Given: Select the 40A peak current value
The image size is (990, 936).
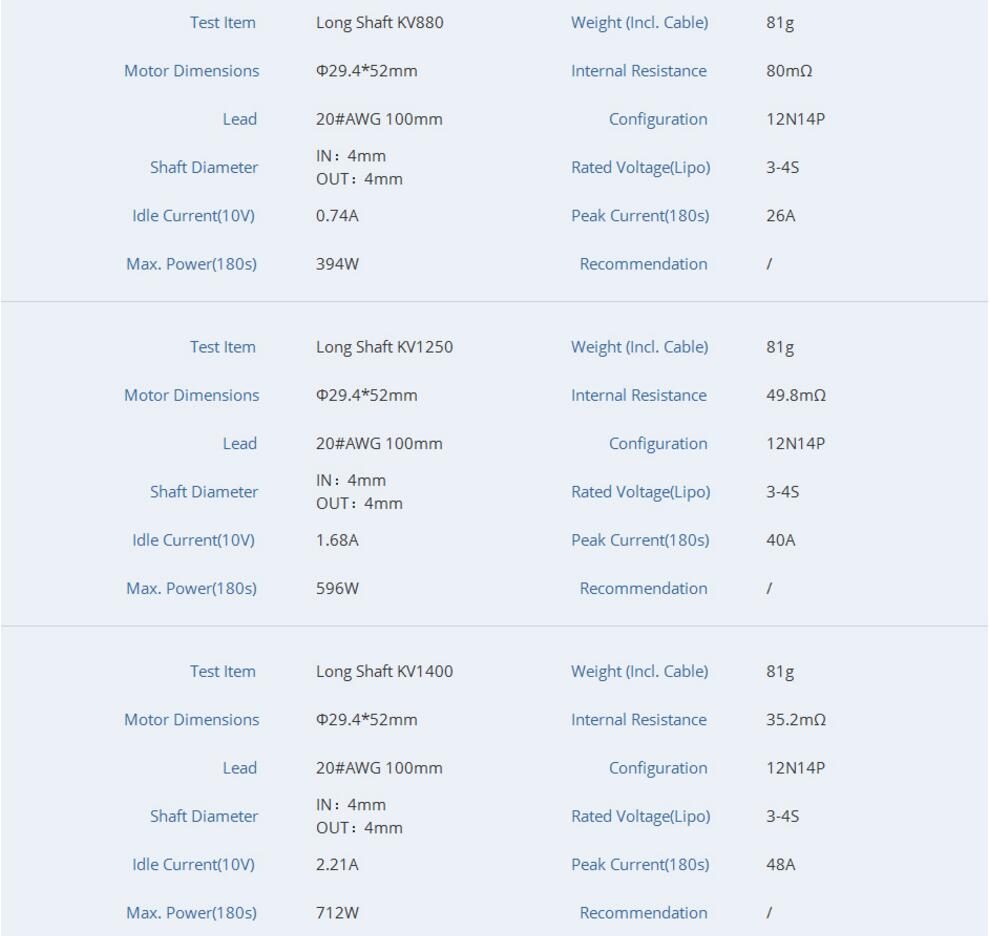Looking at the screenshot, I should point(780,540).
